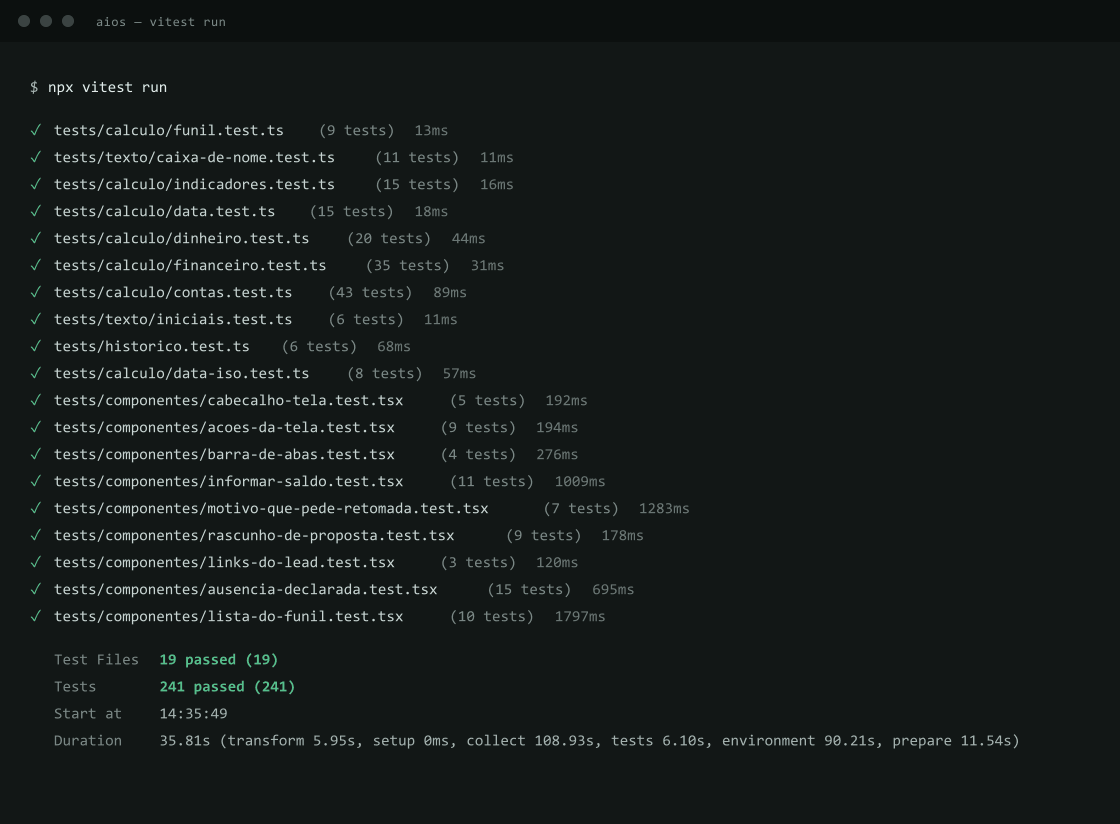Open the motivo-que-pede-retomada.test.tsx path
Viewport: 1120px width, 824px height.
(x=271, y=508)
